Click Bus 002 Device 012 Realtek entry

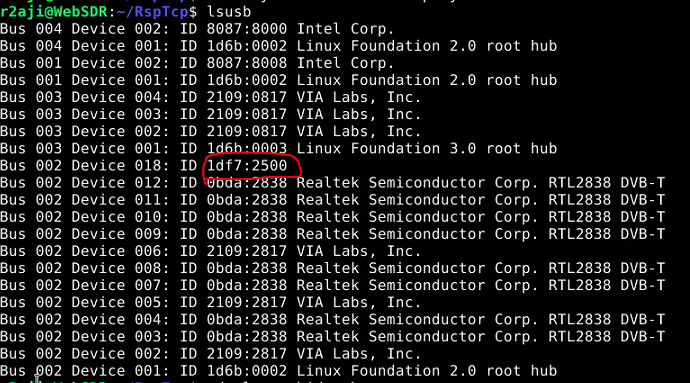tap(332, 183)
